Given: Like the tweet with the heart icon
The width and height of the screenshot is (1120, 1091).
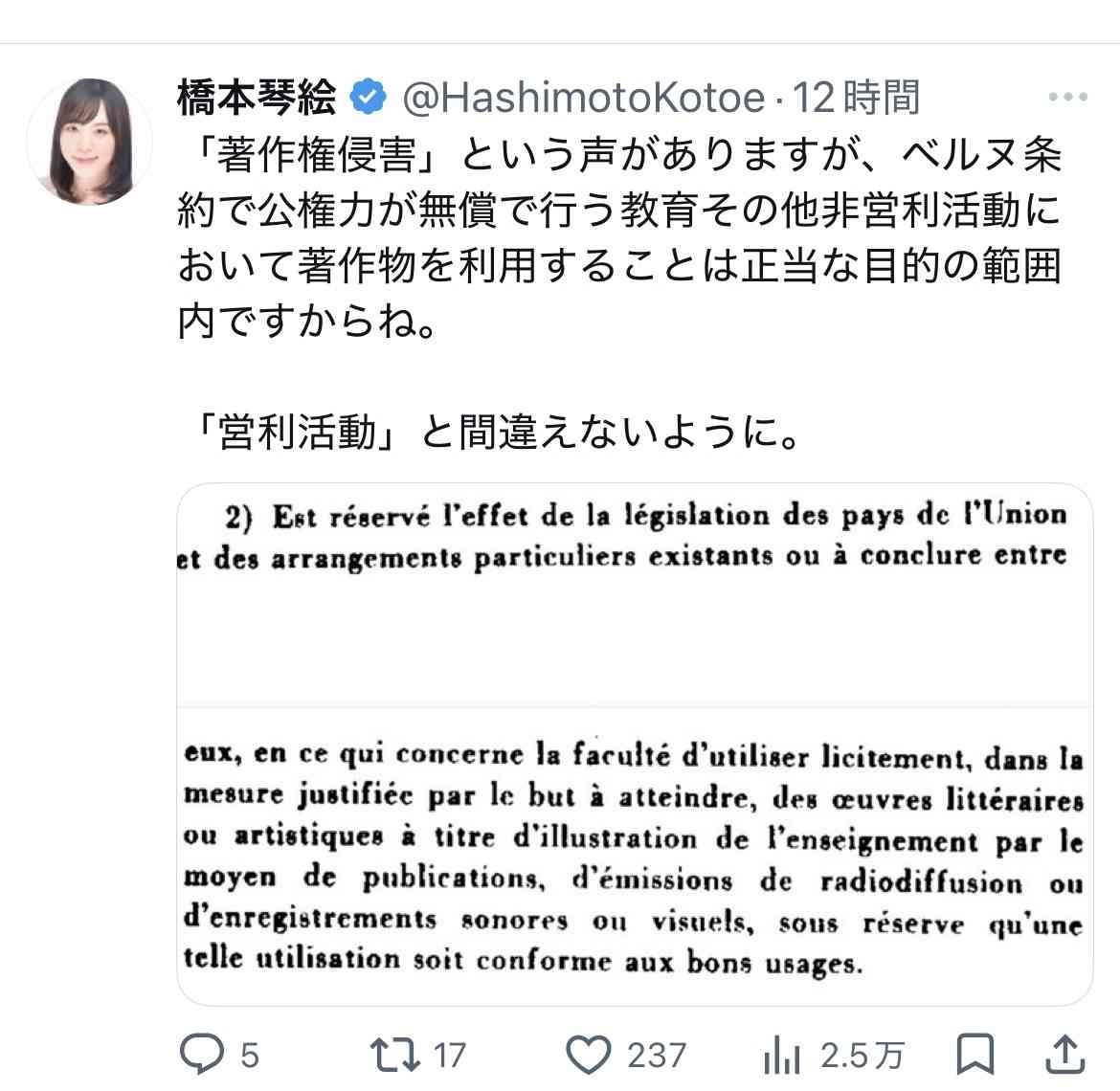Looking at the screenshot, I should (x=588, y=1056).
